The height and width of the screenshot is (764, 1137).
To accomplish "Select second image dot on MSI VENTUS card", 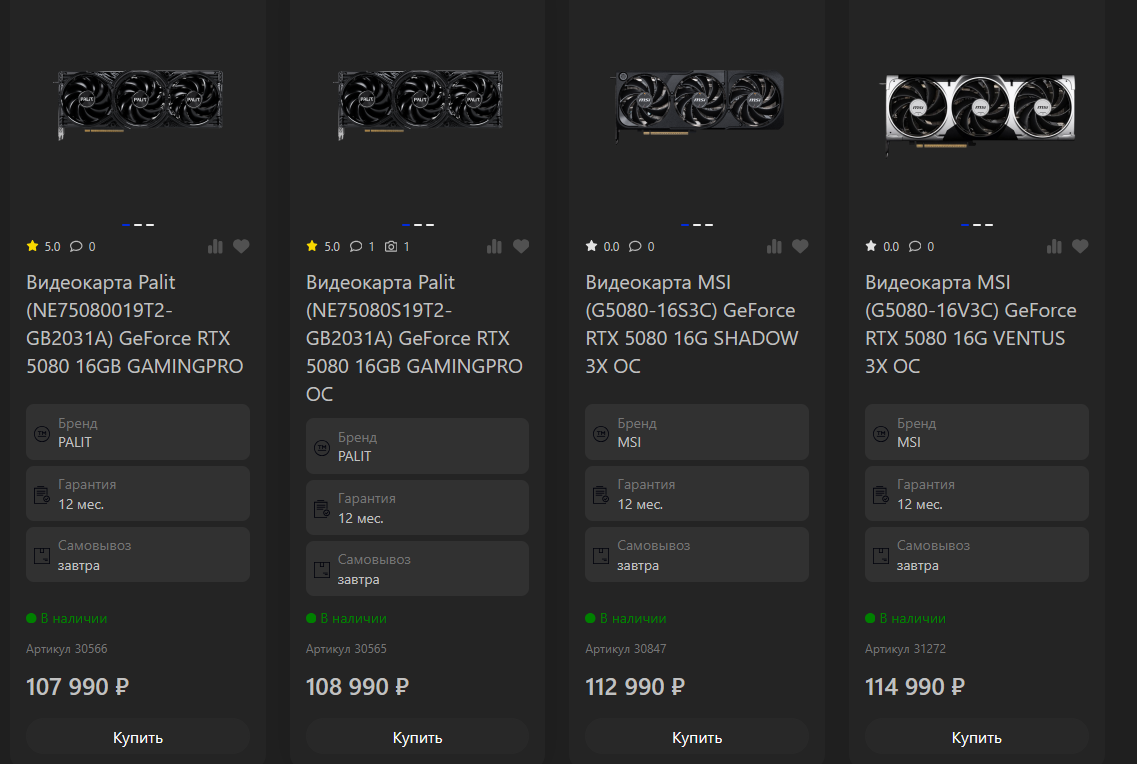I will coord(977,225).
